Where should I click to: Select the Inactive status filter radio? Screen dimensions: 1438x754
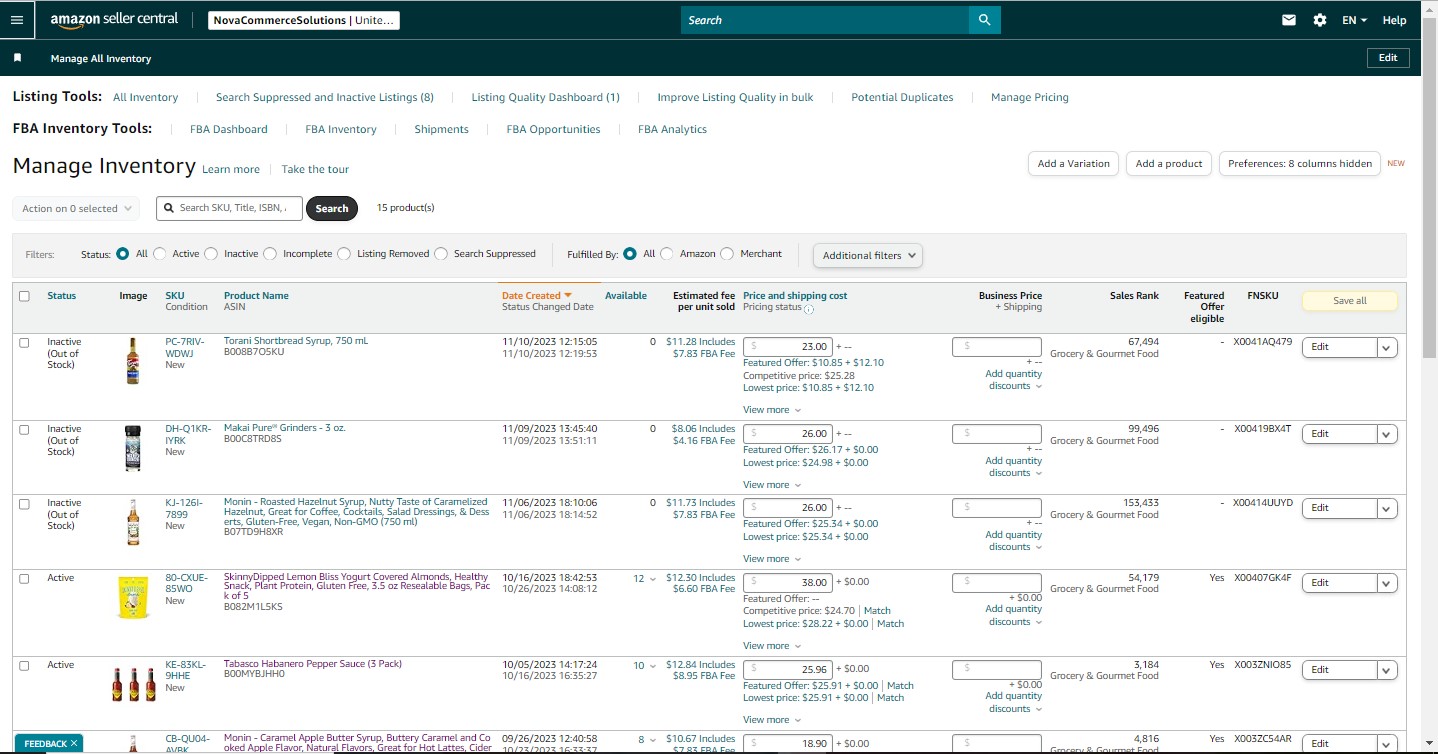(x=211, y=254)
